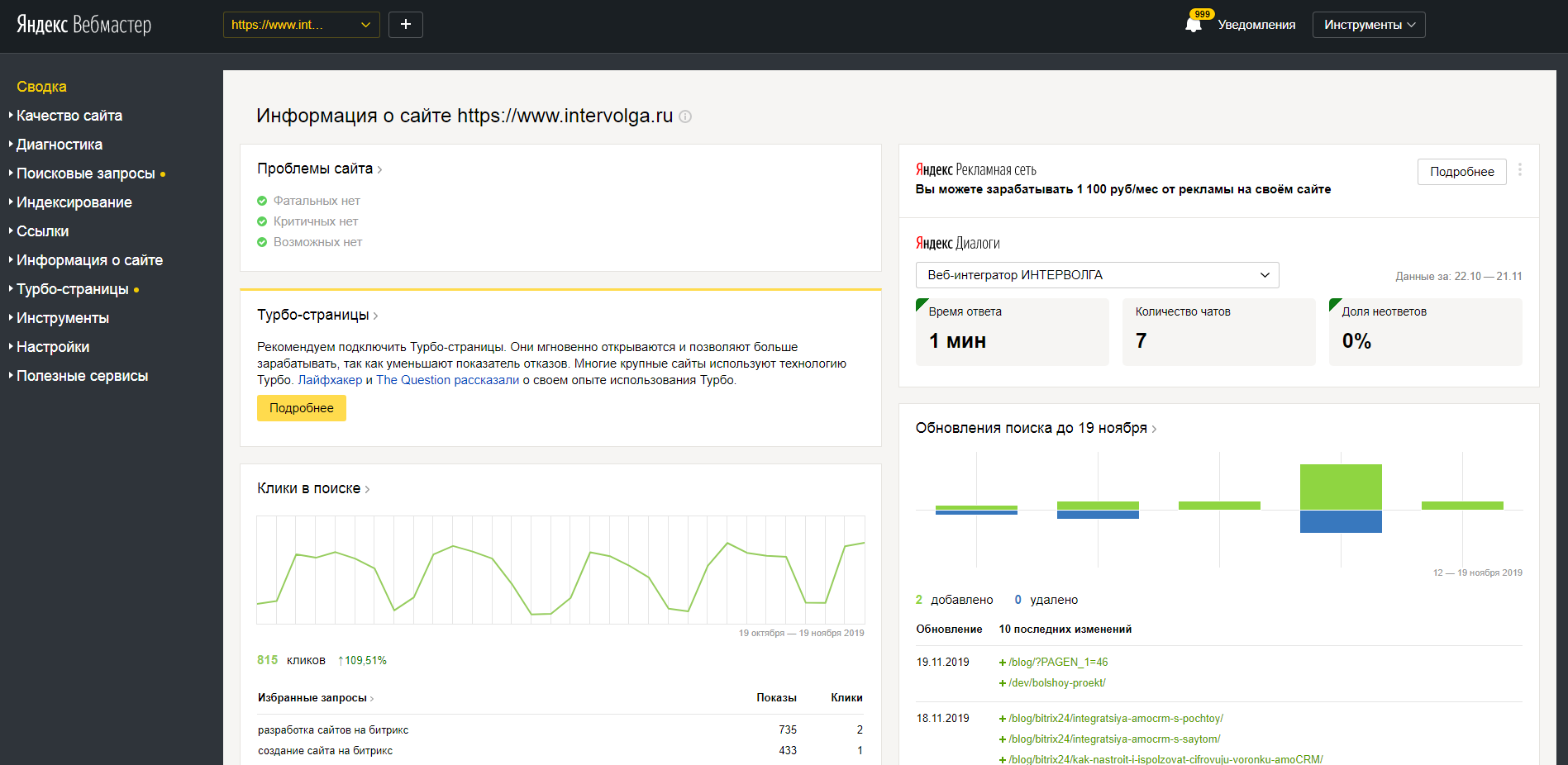Click the tallest green bar in updates chart
The image size is (1568, 765).
1341,487
